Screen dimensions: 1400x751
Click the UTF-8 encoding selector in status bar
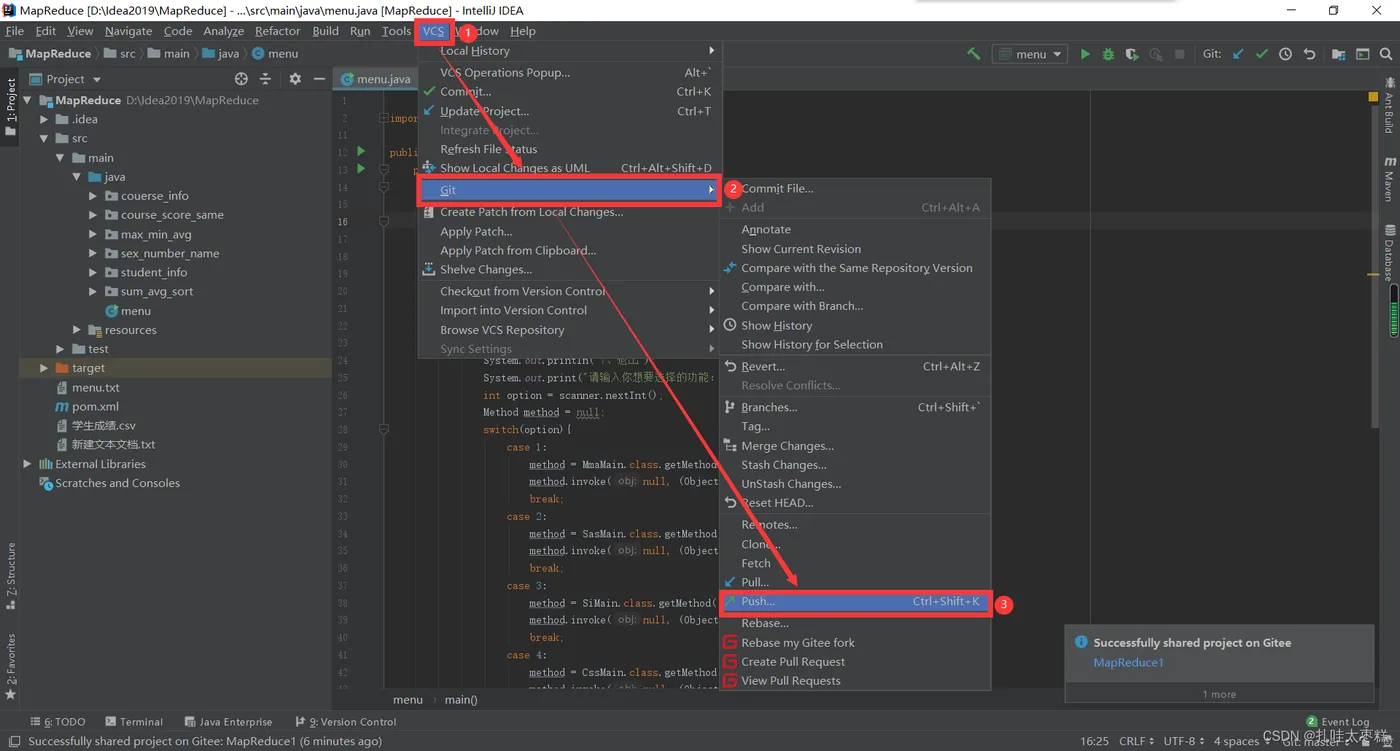pos(1183,741)
